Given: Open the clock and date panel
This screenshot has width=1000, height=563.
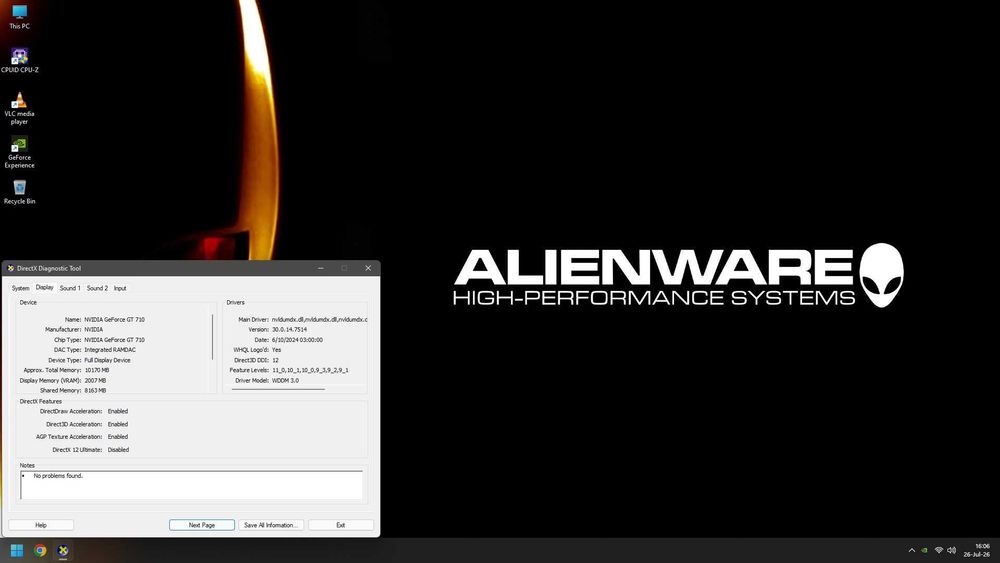Looking at the screenshot, I should [976, 550].
